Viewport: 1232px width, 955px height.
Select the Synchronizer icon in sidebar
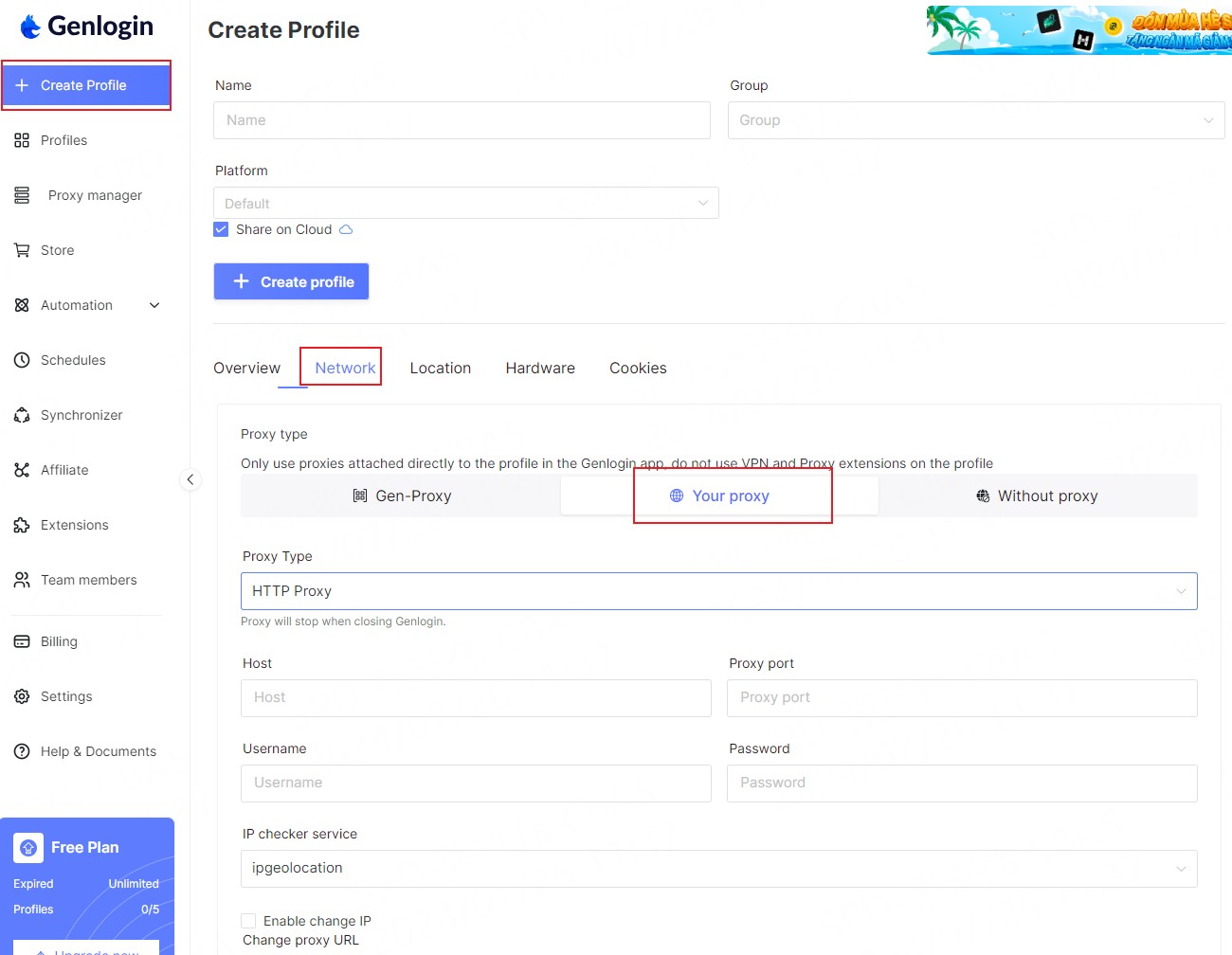(22, 415)
